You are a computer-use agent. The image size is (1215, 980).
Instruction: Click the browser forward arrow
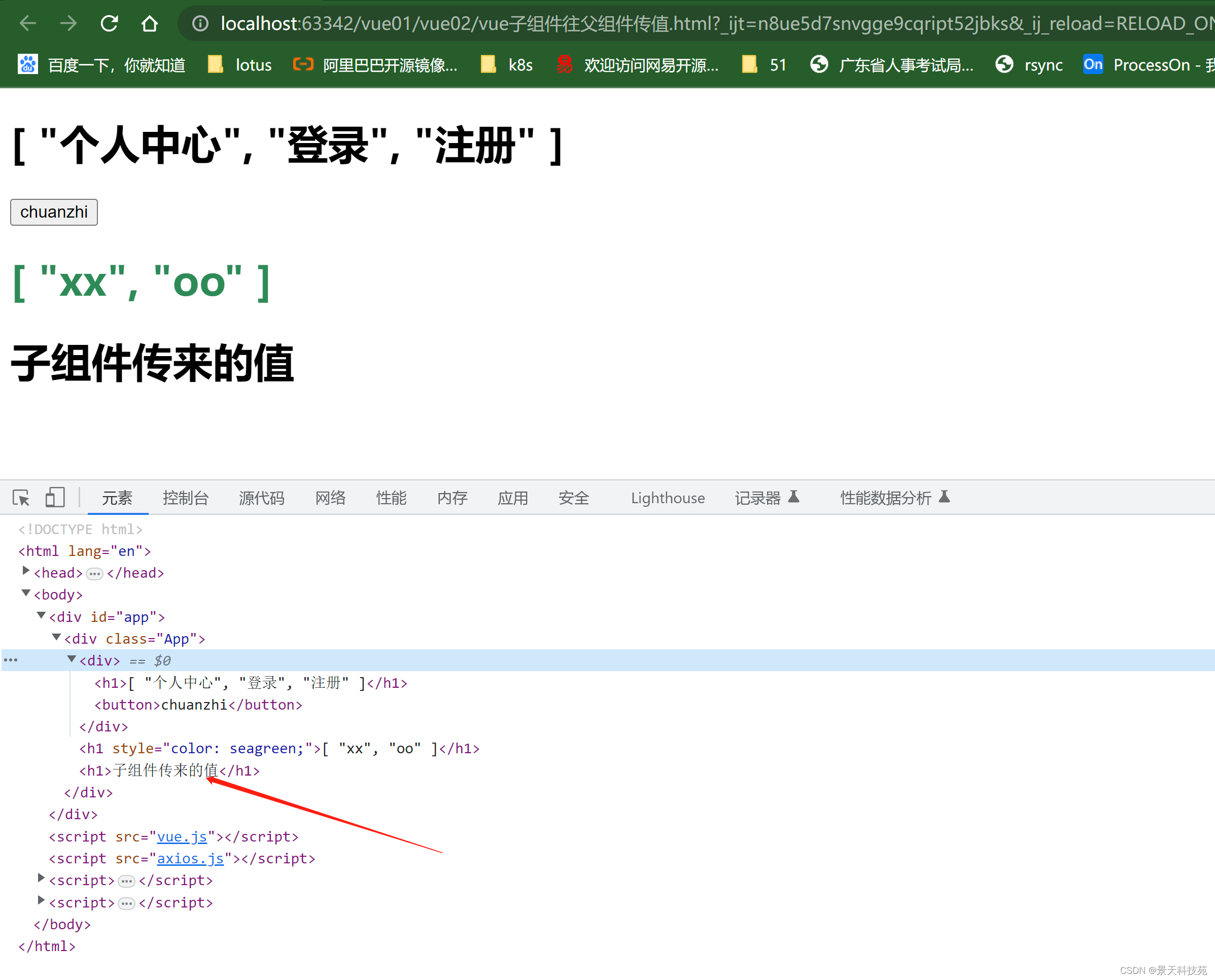[x=68, y=23]
